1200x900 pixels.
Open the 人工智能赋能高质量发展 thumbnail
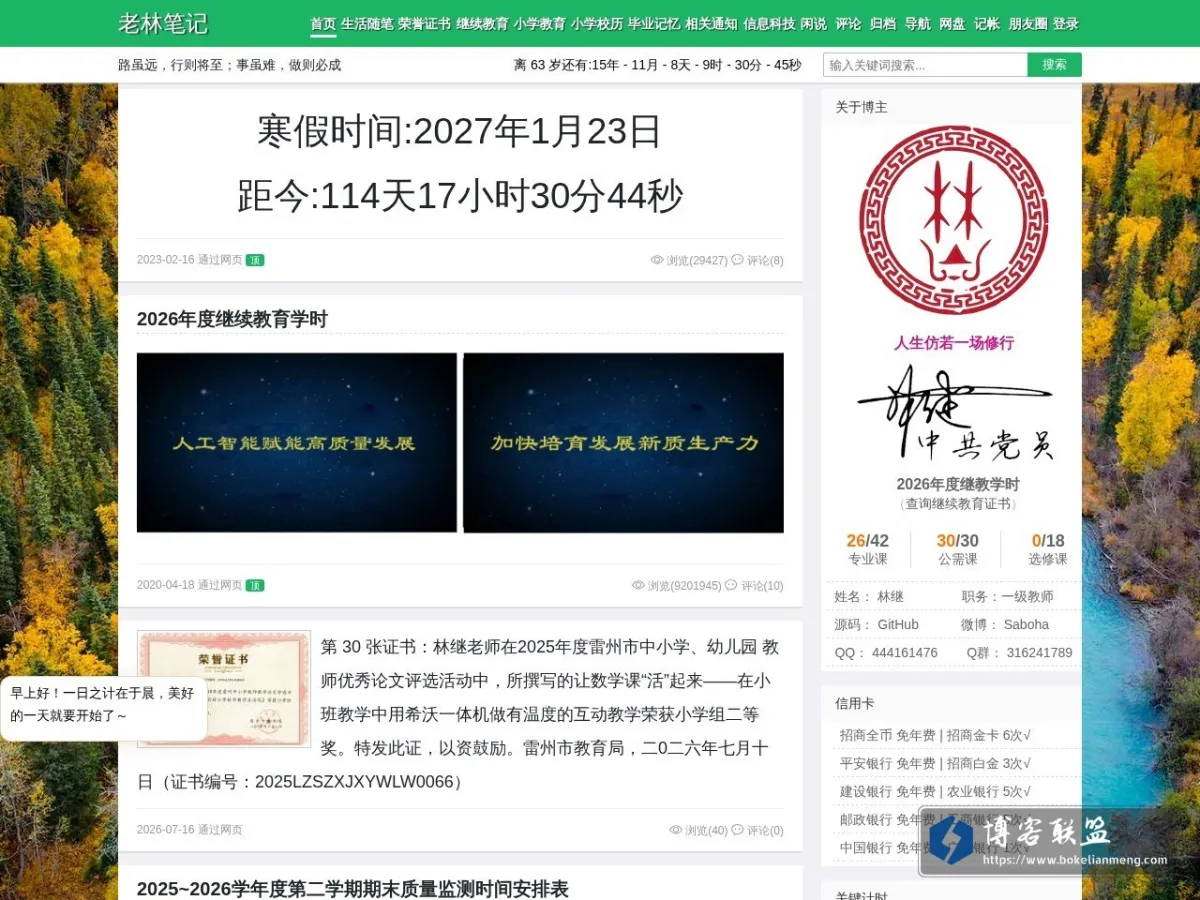(297, 442)
